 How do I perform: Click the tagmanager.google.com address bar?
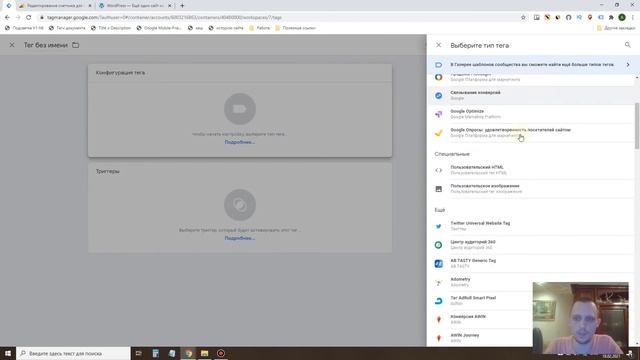click(x=278, y=18)
